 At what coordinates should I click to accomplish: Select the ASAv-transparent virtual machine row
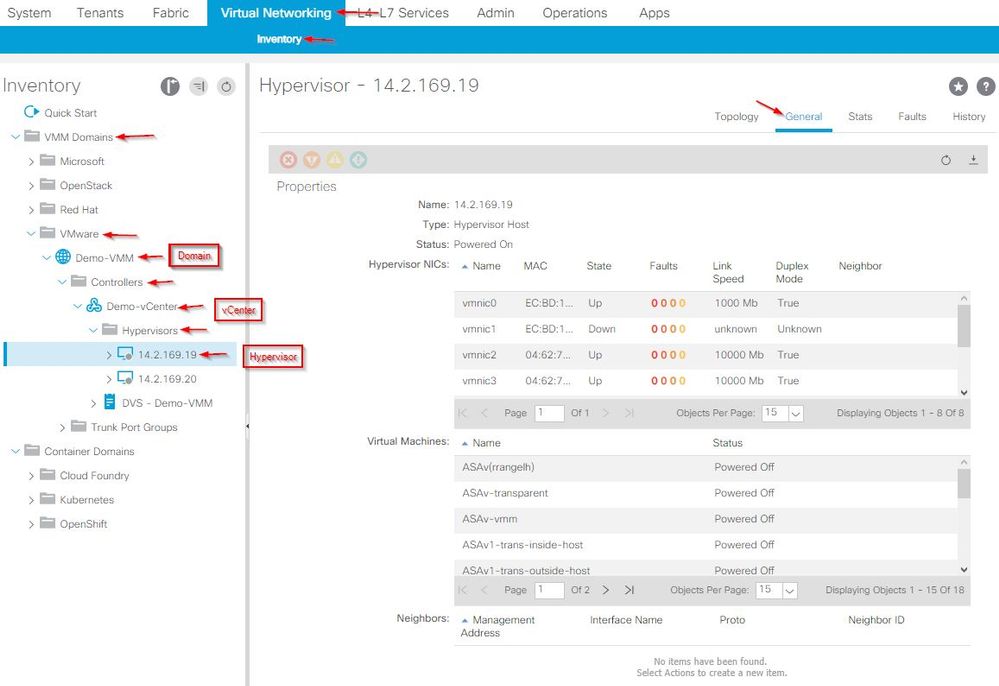706,493
